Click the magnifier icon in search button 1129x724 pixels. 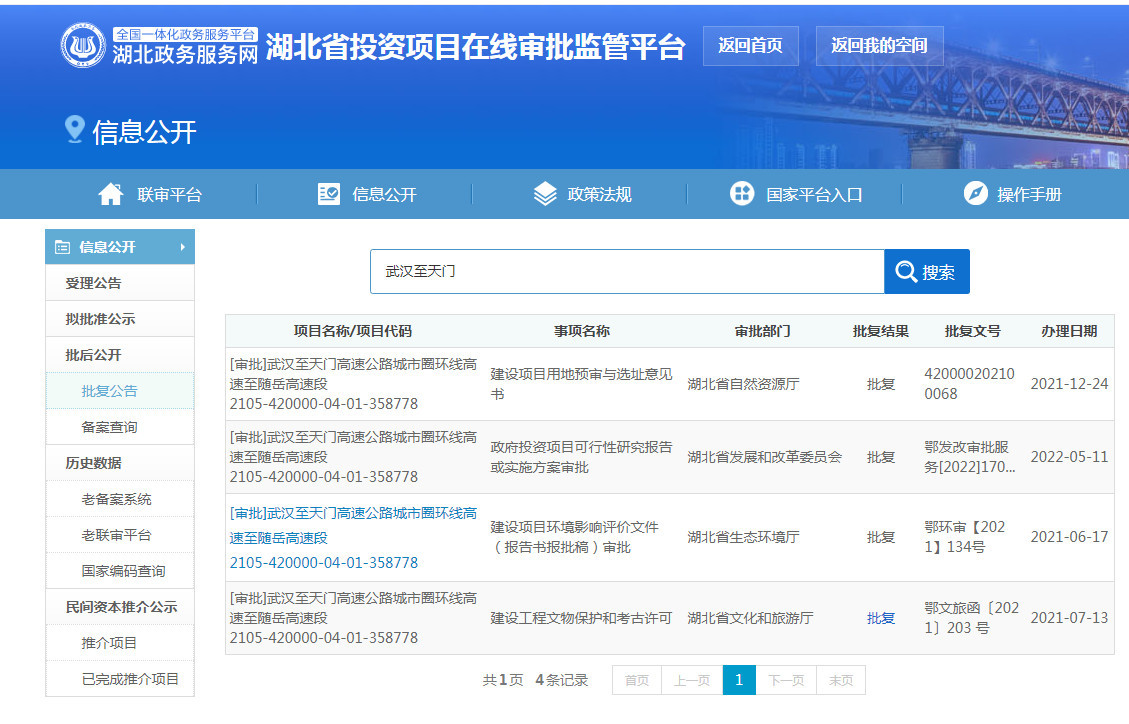[906, 272]
